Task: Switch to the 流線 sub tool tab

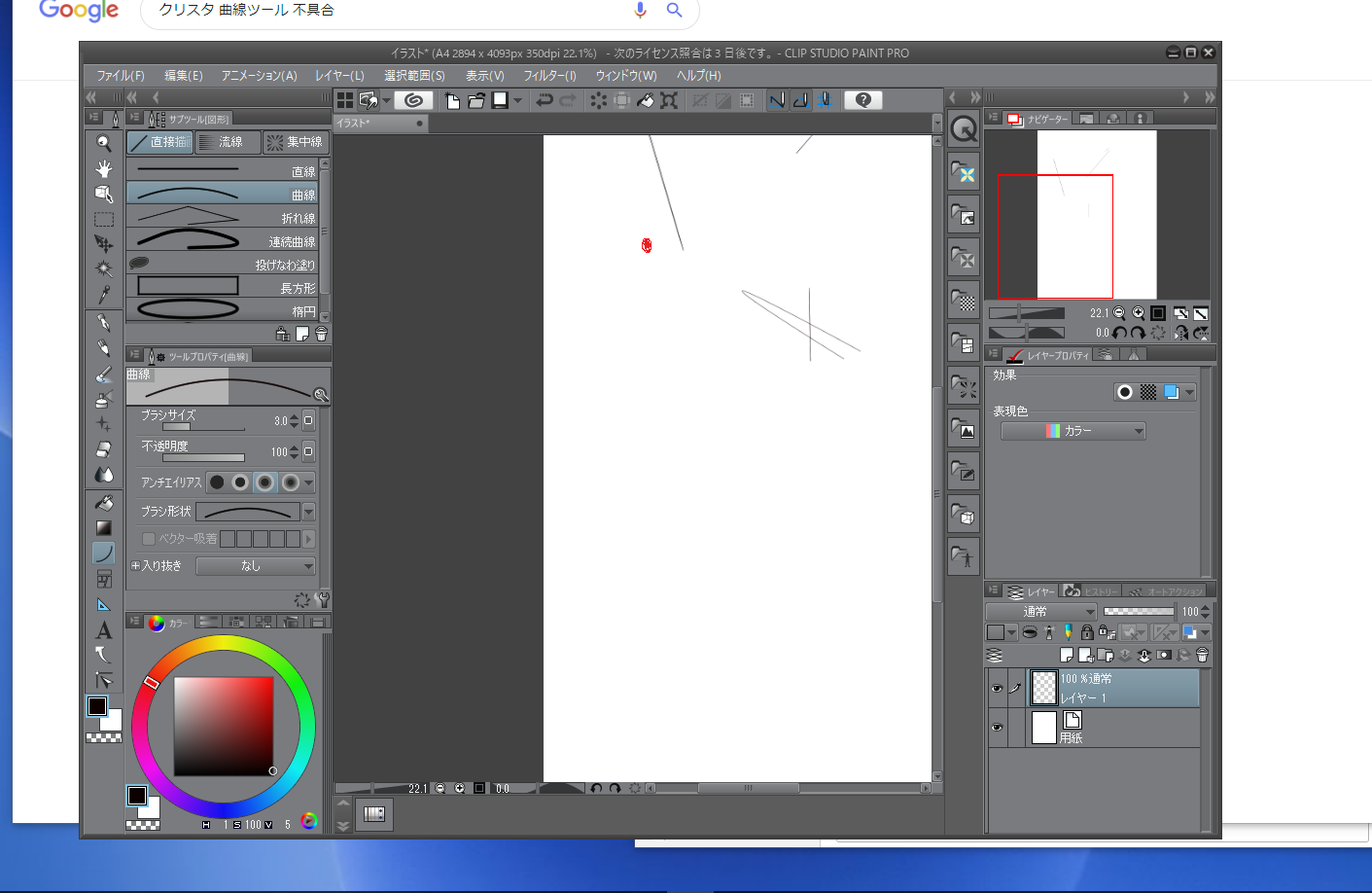Action: 229,142
